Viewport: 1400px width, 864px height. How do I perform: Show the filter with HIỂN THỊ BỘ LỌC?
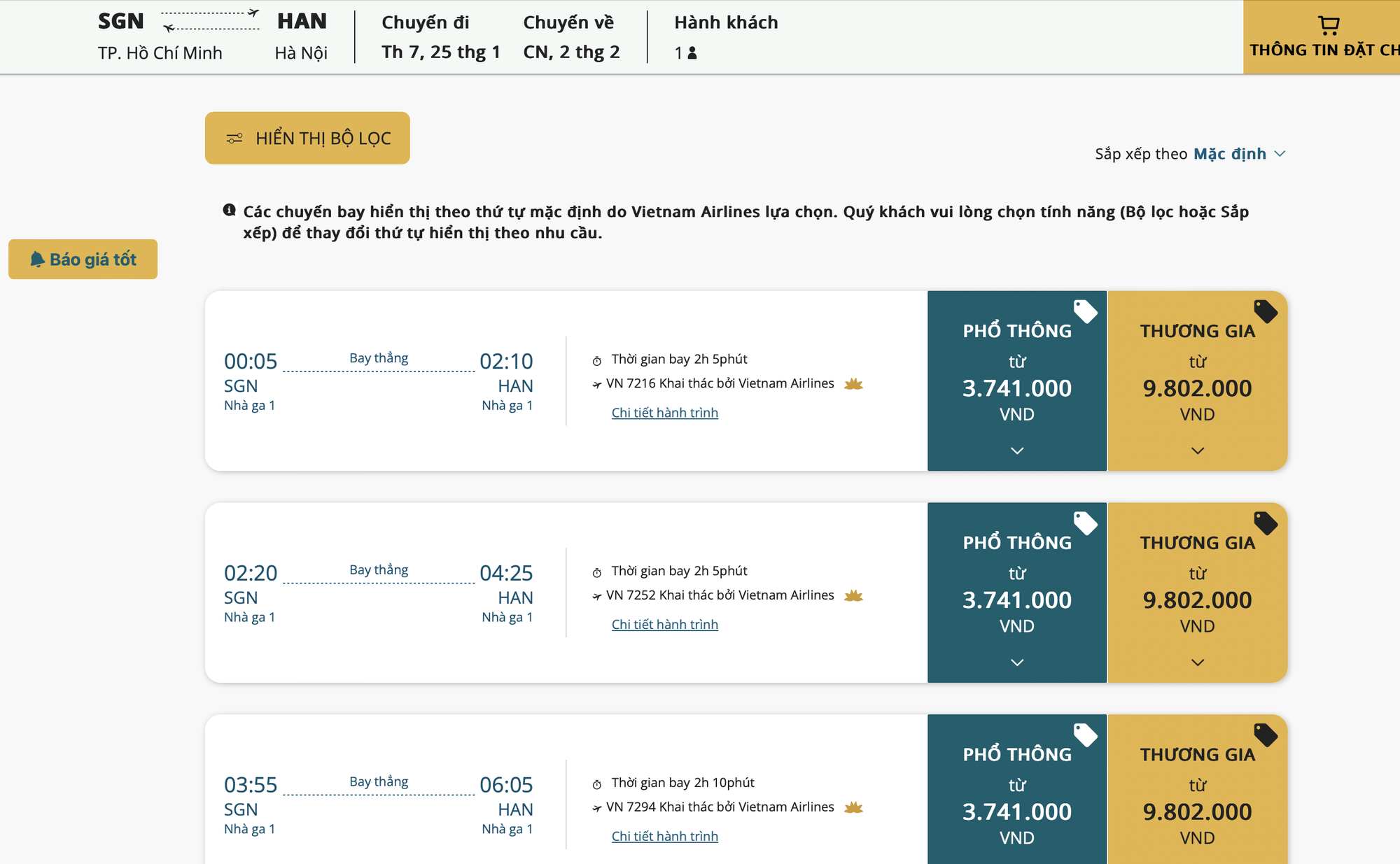[307, 138]
